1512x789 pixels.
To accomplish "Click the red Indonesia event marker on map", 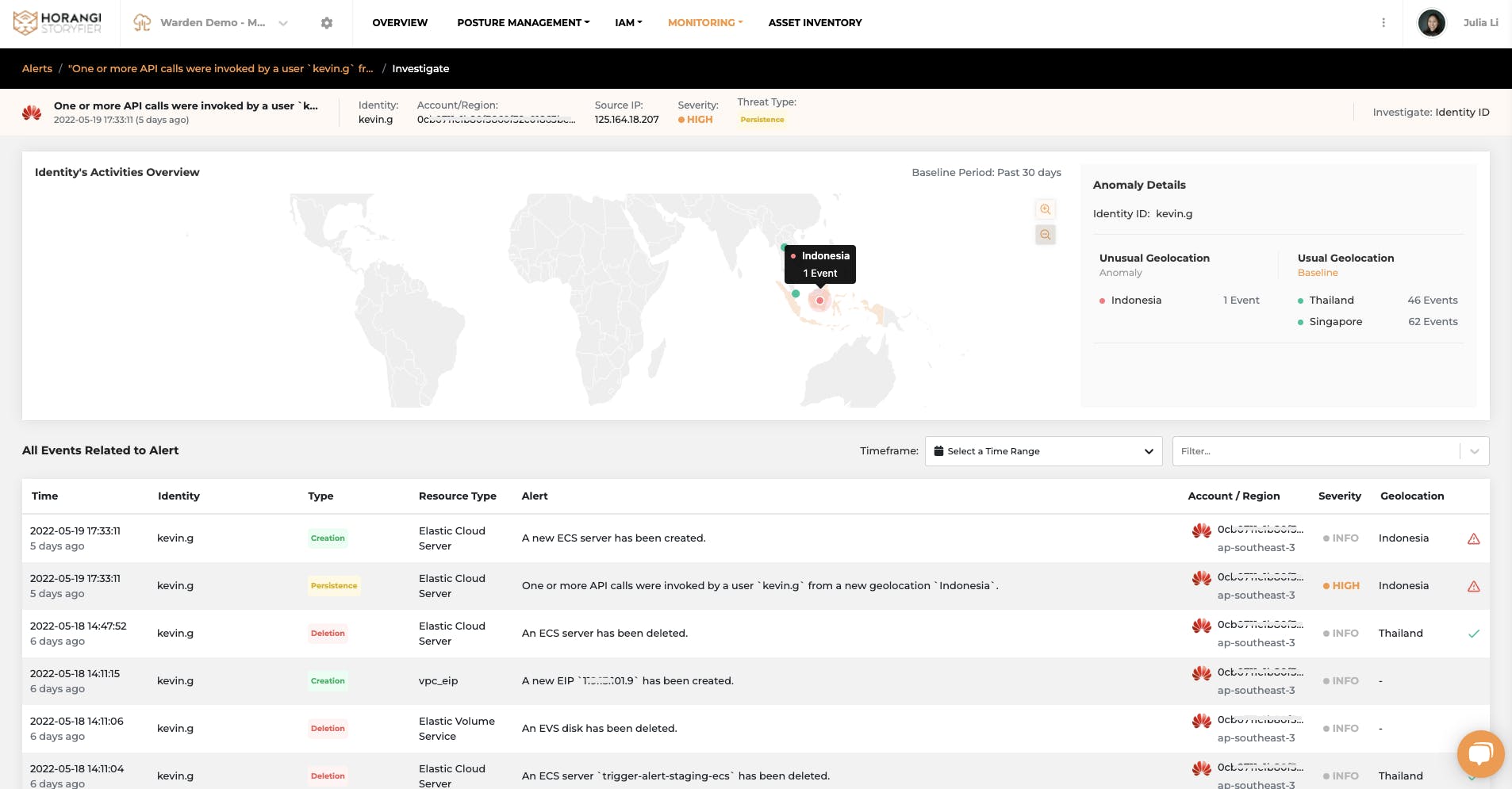I will (x=819, y=301).
